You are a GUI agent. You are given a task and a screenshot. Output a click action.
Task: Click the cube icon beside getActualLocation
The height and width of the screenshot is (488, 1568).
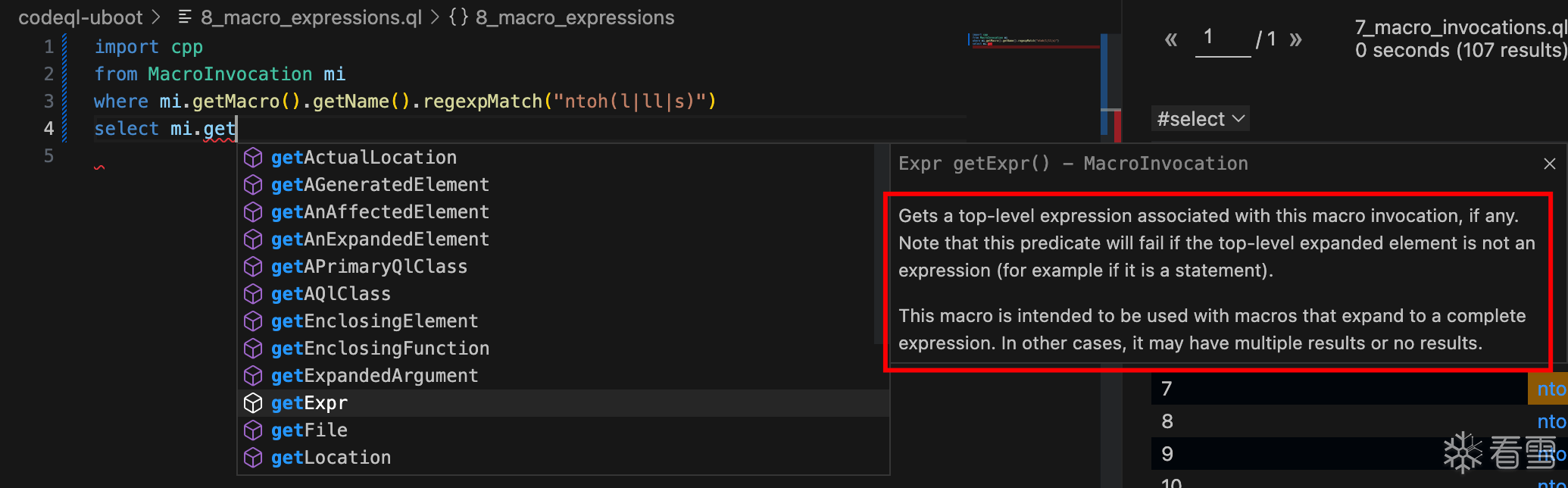tap(253, 158)
